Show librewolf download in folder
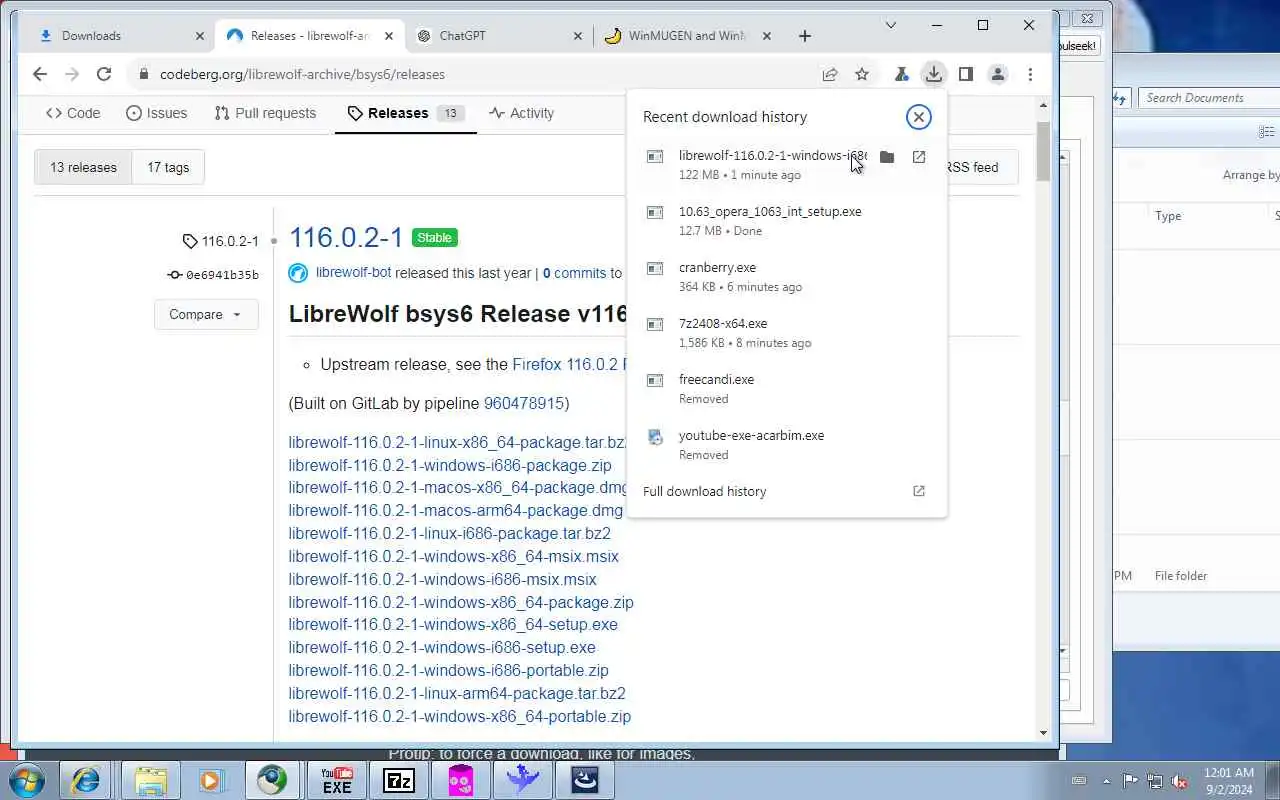This screenshot has width=1280, height=800. pyautogui.click(x=887, y=157)
